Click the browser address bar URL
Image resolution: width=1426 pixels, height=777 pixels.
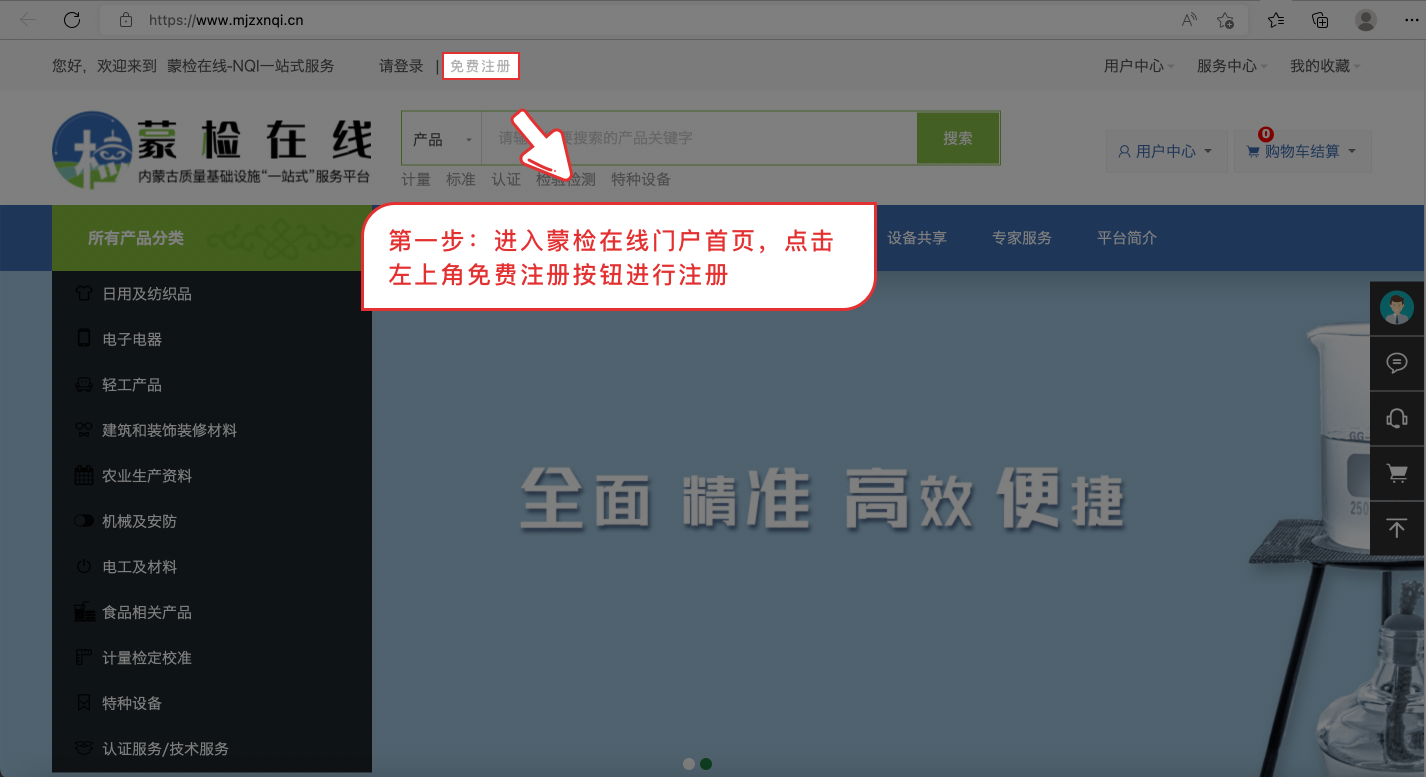[x=226, y=19]
